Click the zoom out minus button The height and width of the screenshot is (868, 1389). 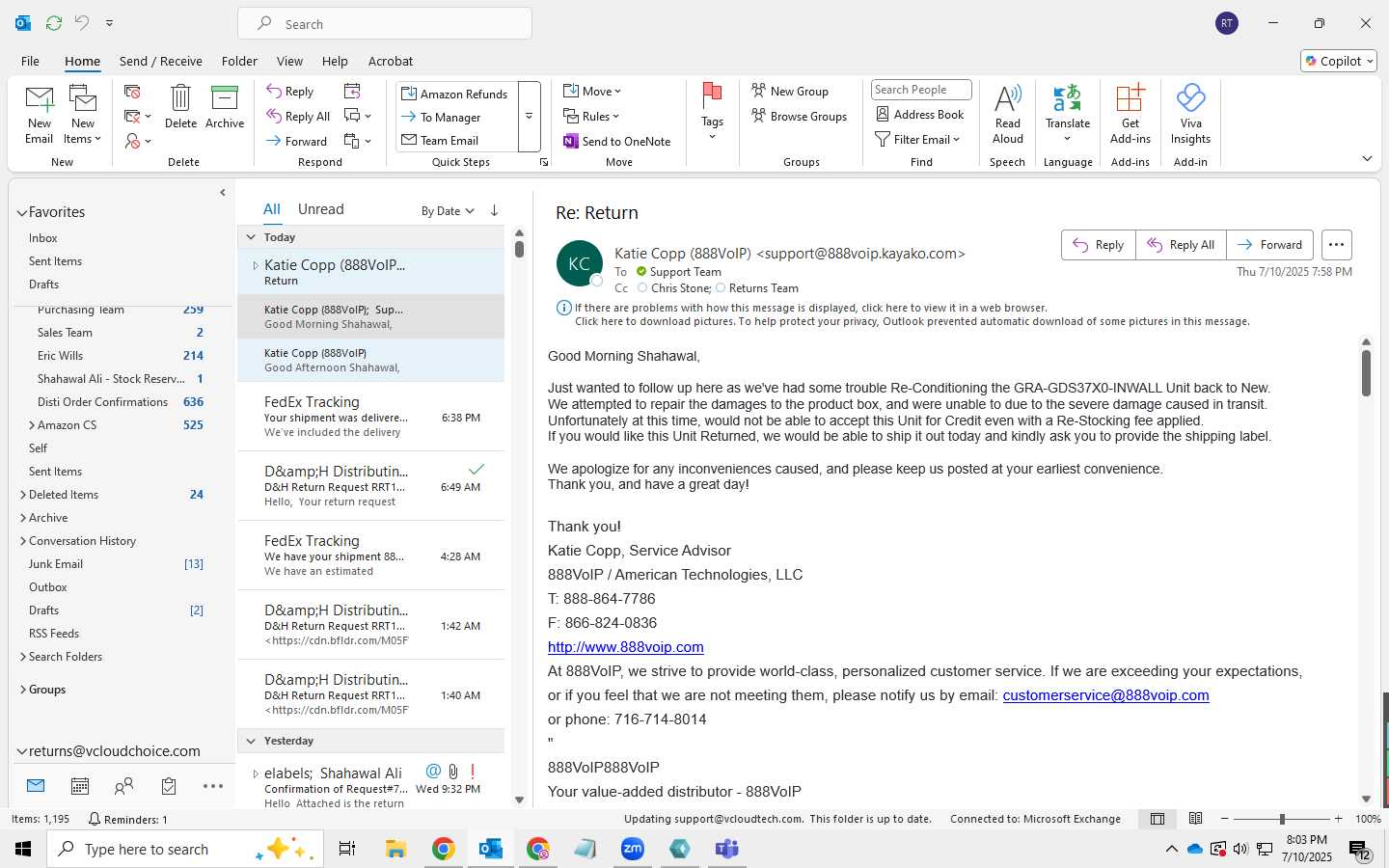click(x=1225, y=819)
